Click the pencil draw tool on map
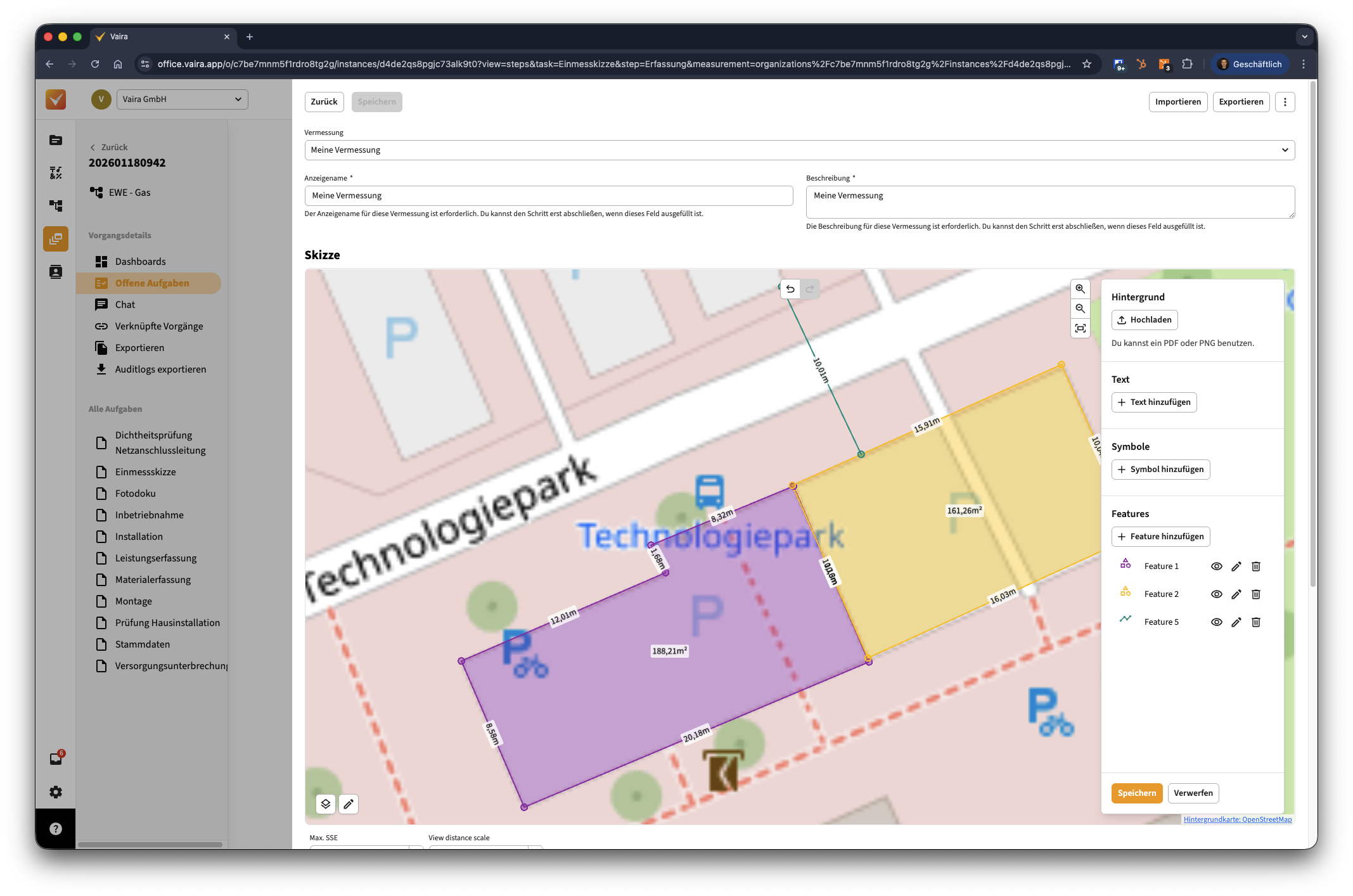This screenshot has height=896, width=1353. tap(349, 804)
